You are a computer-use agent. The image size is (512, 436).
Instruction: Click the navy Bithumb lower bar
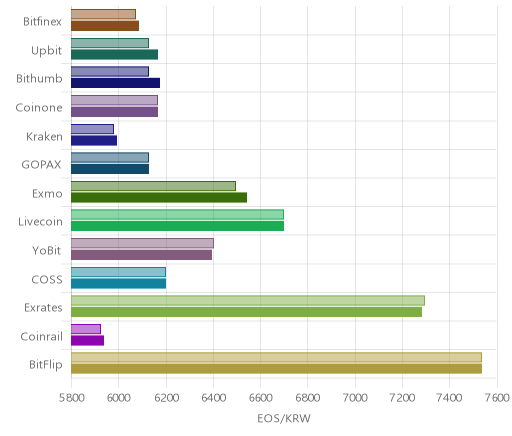coord(115,83)
